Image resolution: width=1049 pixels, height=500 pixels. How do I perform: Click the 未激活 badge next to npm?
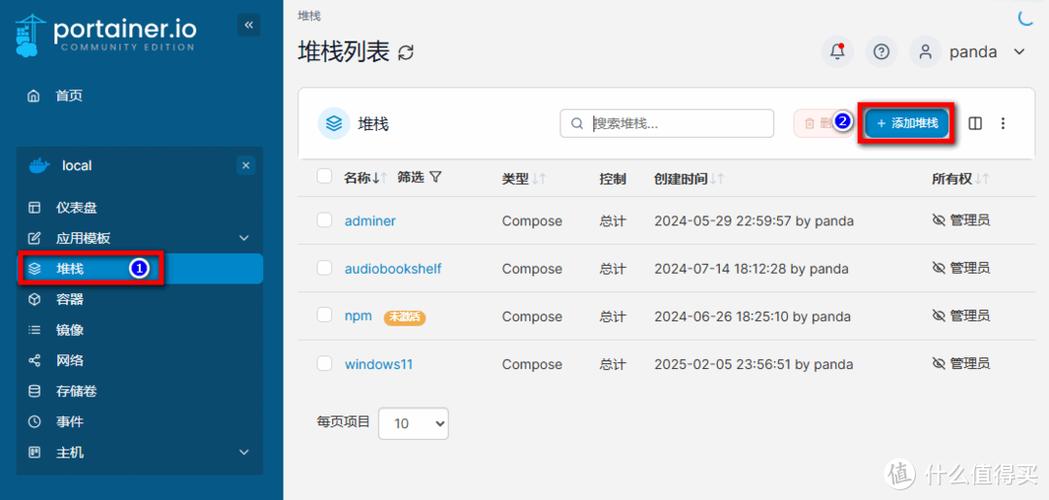[x=405, y=317]
